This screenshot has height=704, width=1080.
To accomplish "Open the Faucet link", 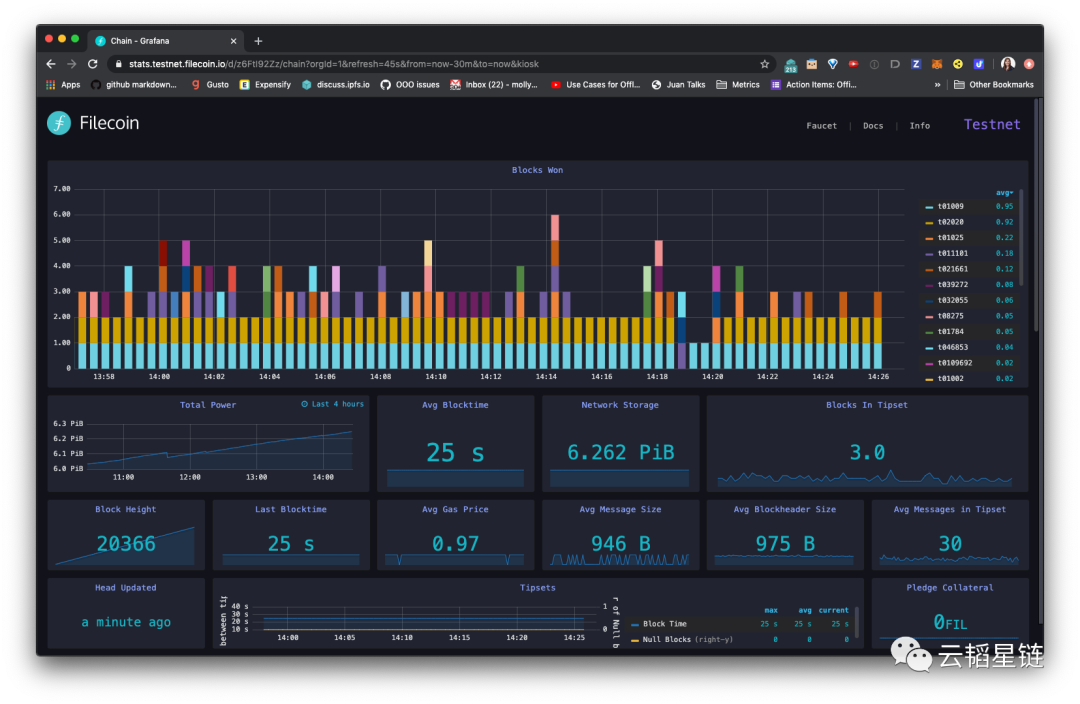I will coord(822,126).
